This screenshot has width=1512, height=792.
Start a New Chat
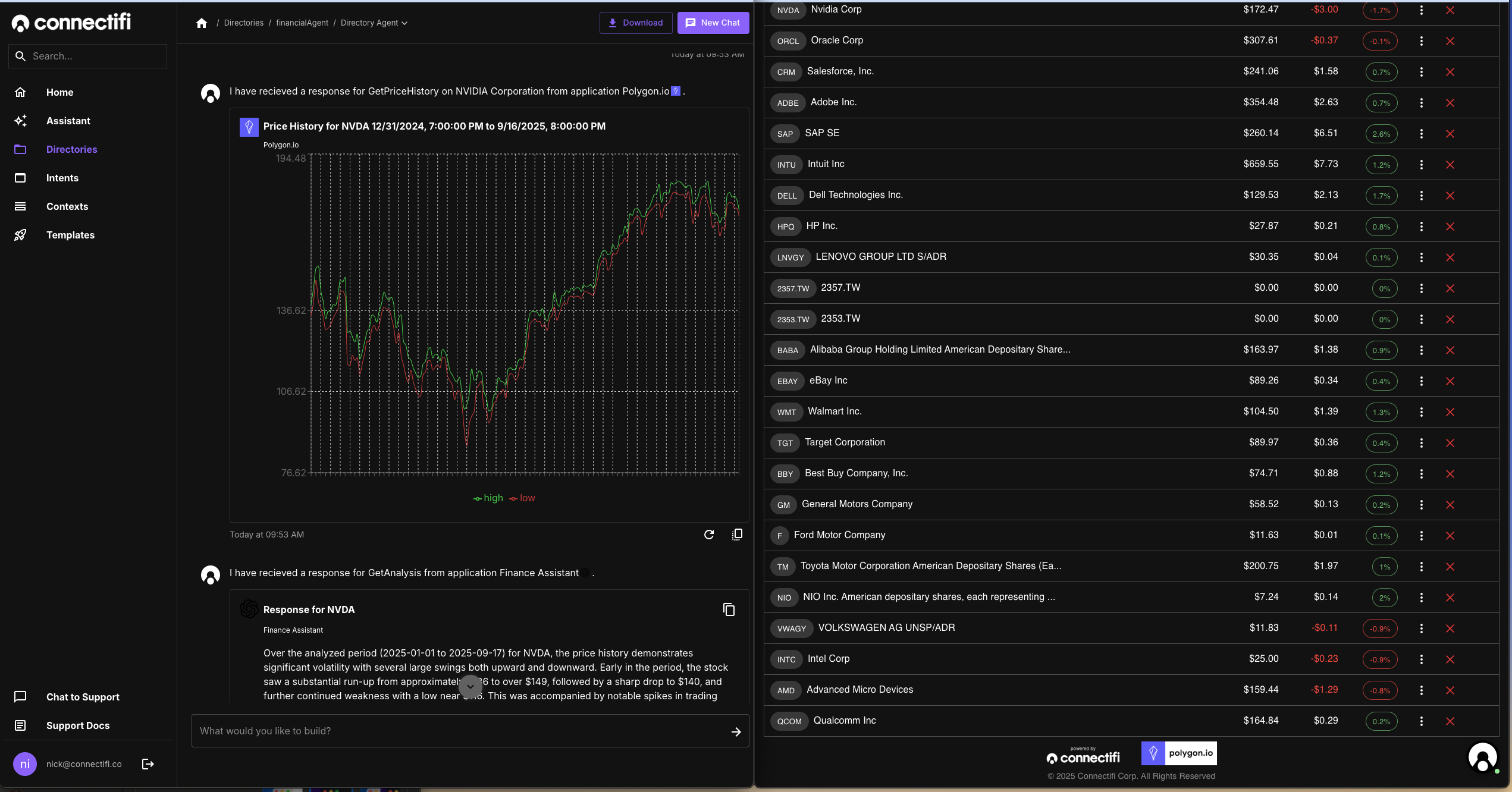point(713,23)
